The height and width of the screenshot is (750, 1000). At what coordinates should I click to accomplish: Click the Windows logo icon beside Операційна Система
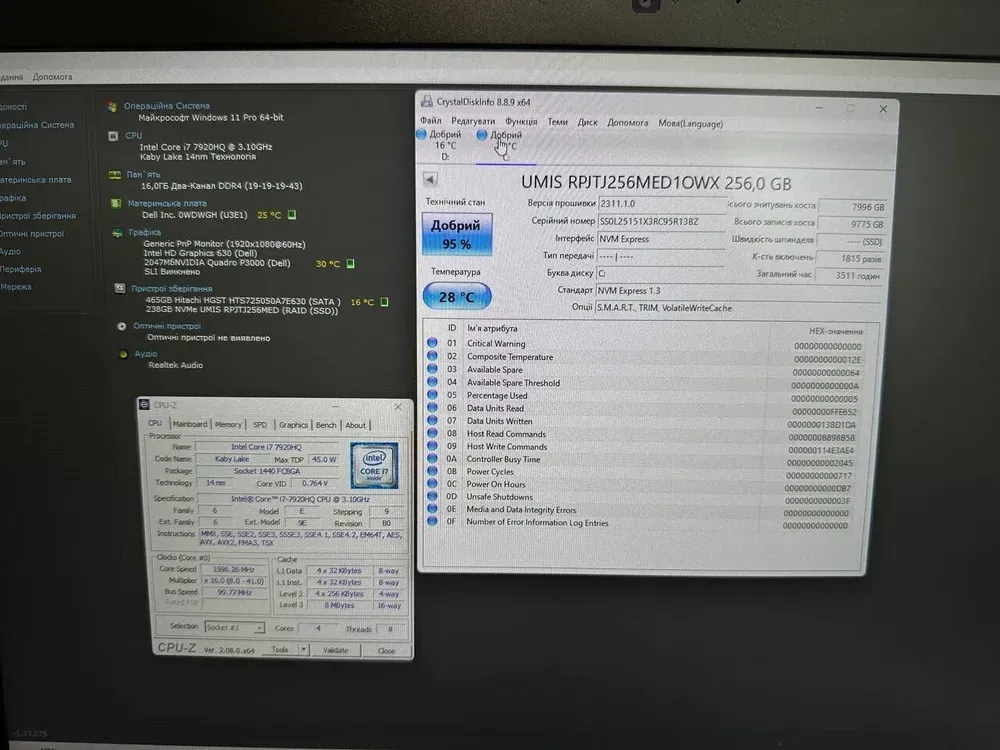point(113,105)
